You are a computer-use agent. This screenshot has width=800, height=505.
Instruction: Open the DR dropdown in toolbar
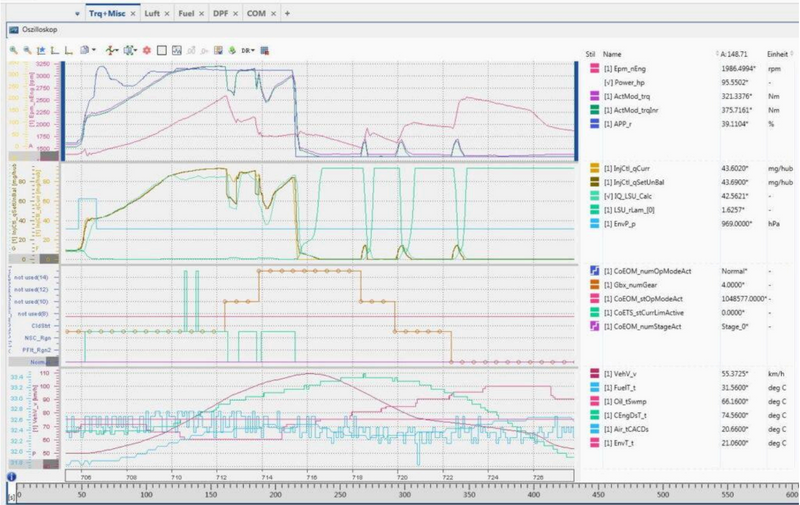pos(247,49)
